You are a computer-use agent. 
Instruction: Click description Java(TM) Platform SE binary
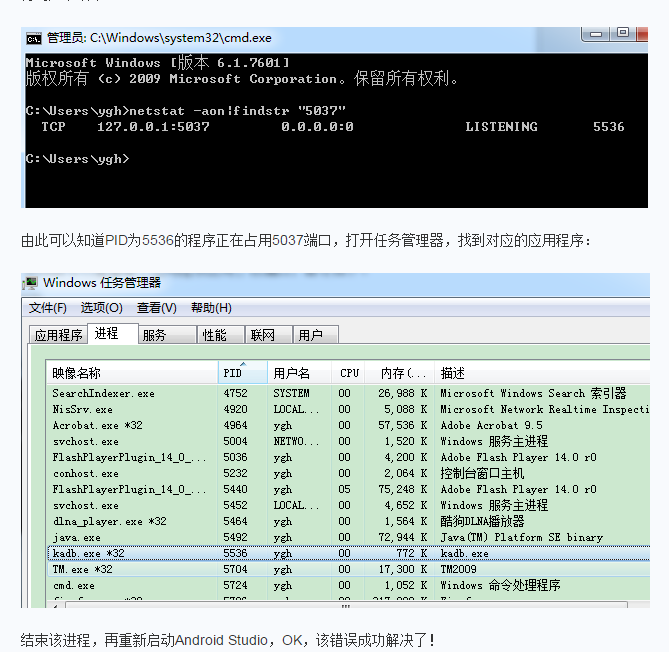click(x=521, y=537)
